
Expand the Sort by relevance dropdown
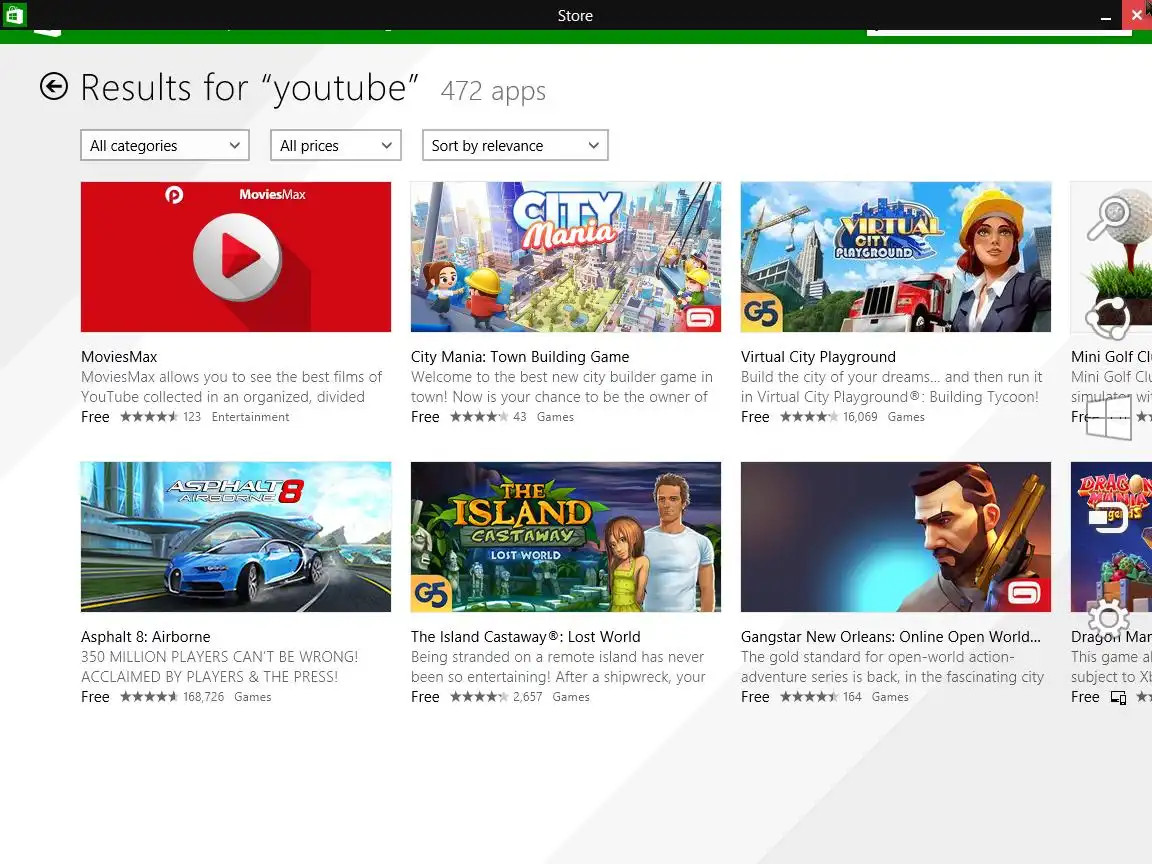click(x=515, y=145)
